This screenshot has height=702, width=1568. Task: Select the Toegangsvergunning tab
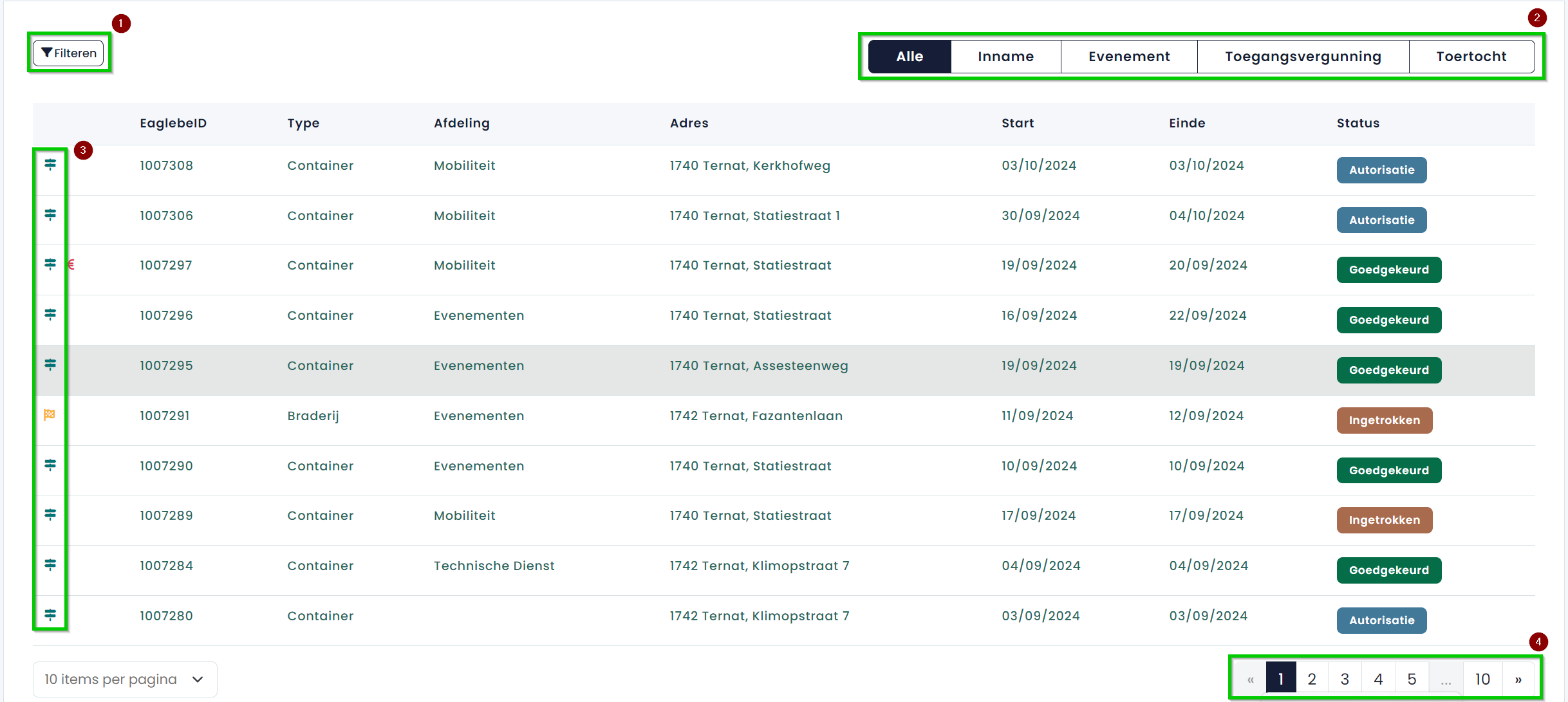pyautogui.click(x=1303, y=57)
